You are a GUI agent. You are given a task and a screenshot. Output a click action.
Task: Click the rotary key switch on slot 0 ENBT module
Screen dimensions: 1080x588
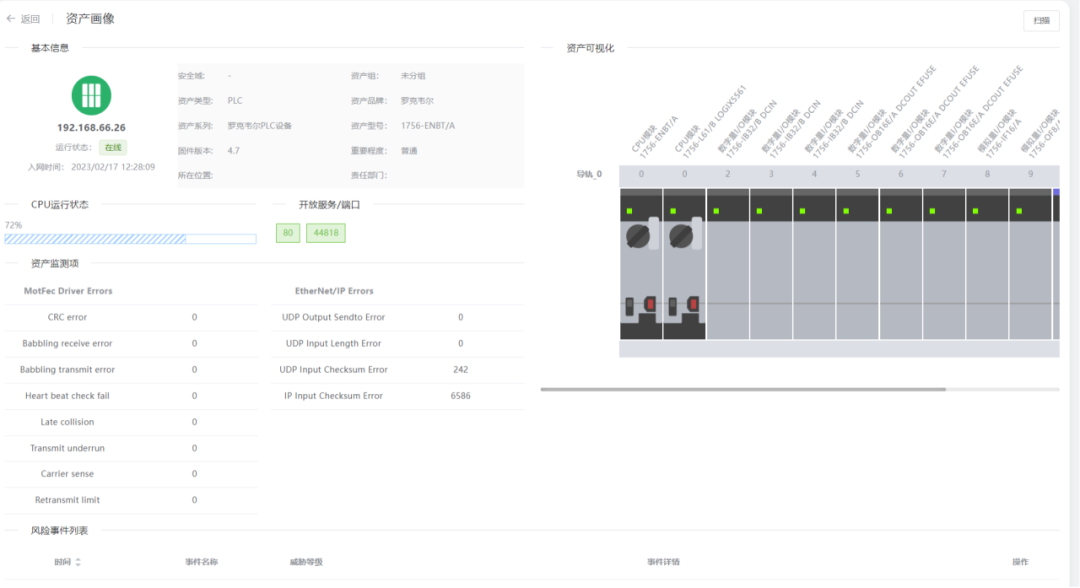point(637,236)
